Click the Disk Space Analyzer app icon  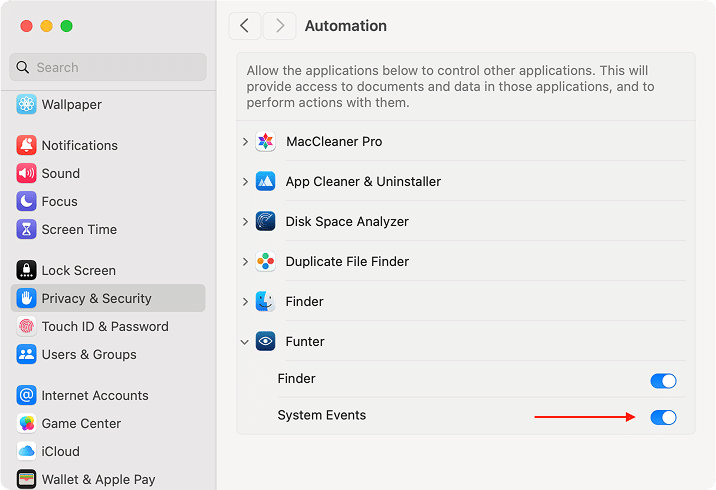click(x=265, y=221)
